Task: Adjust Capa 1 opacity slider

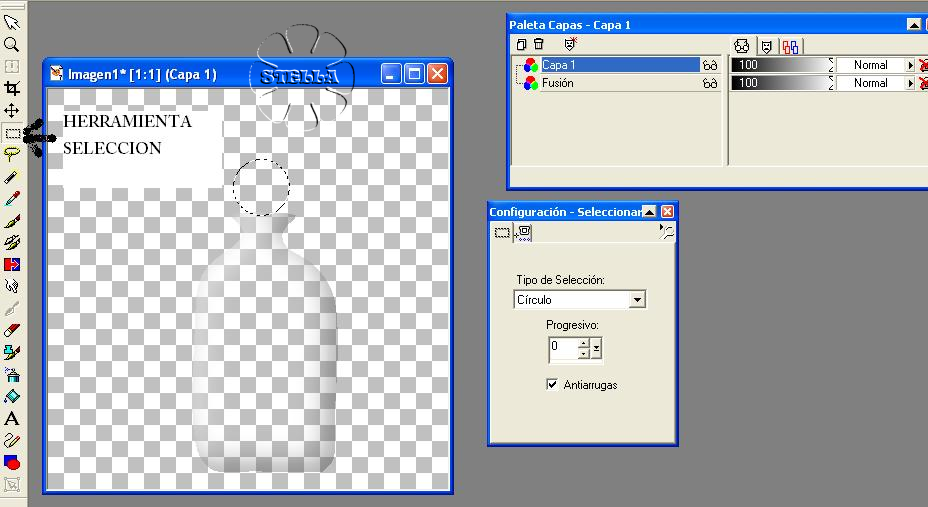Action: pyautogui.click(x=781, y=65)
